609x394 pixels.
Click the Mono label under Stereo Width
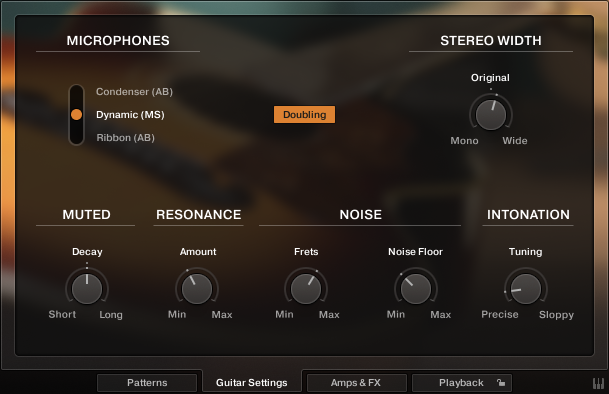[x=465, y=141]
